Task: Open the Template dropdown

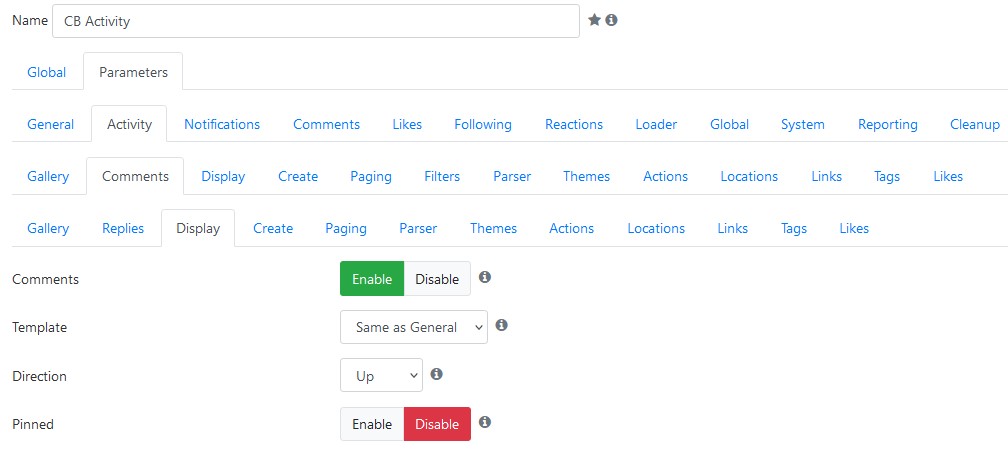Action: [414, 327]
